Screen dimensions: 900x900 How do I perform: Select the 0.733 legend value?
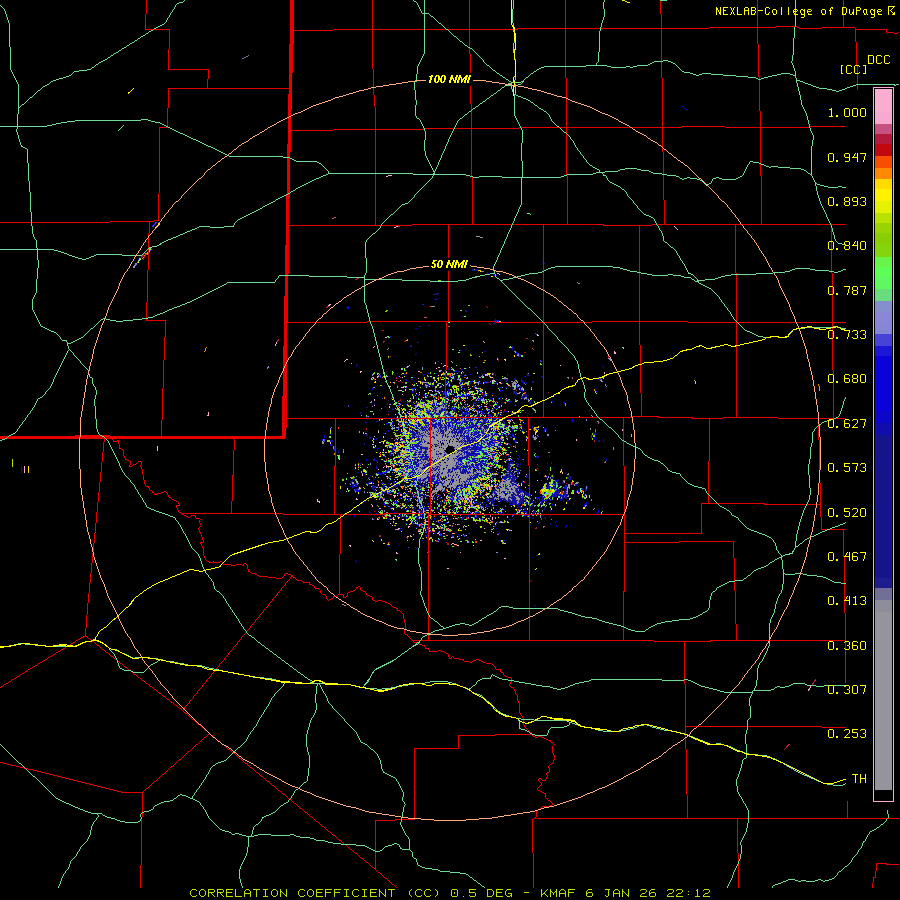pyautogui.click(x=847, y=335)
